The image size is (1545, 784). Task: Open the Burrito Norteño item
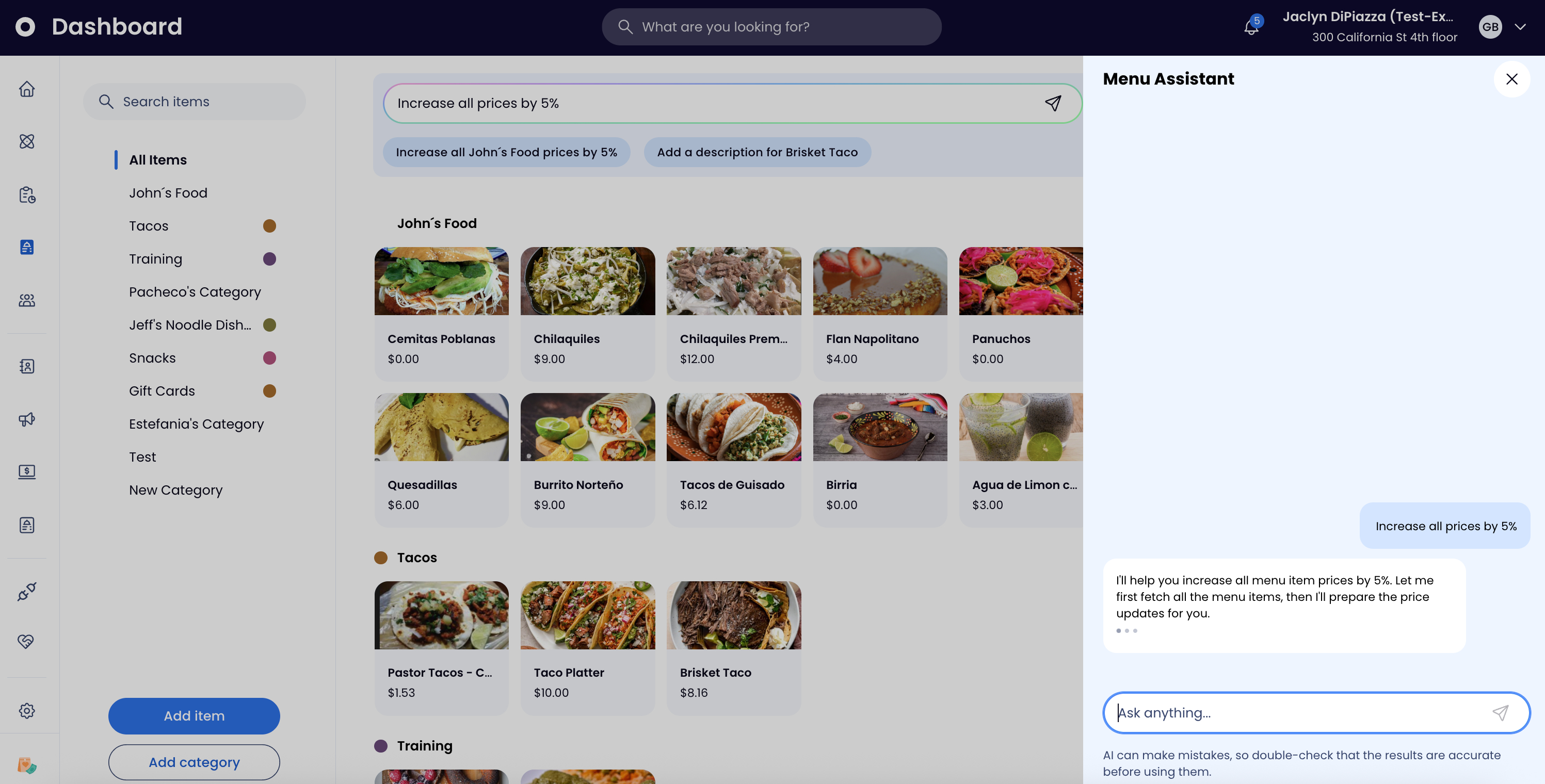588,460
